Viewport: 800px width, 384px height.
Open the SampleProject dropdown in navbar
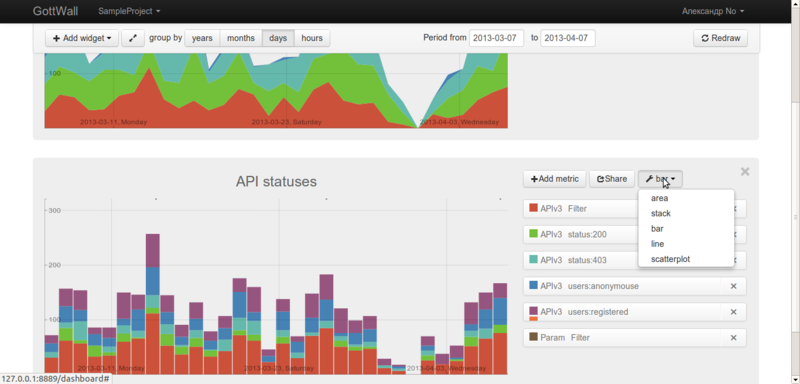(x=129, y=11)
